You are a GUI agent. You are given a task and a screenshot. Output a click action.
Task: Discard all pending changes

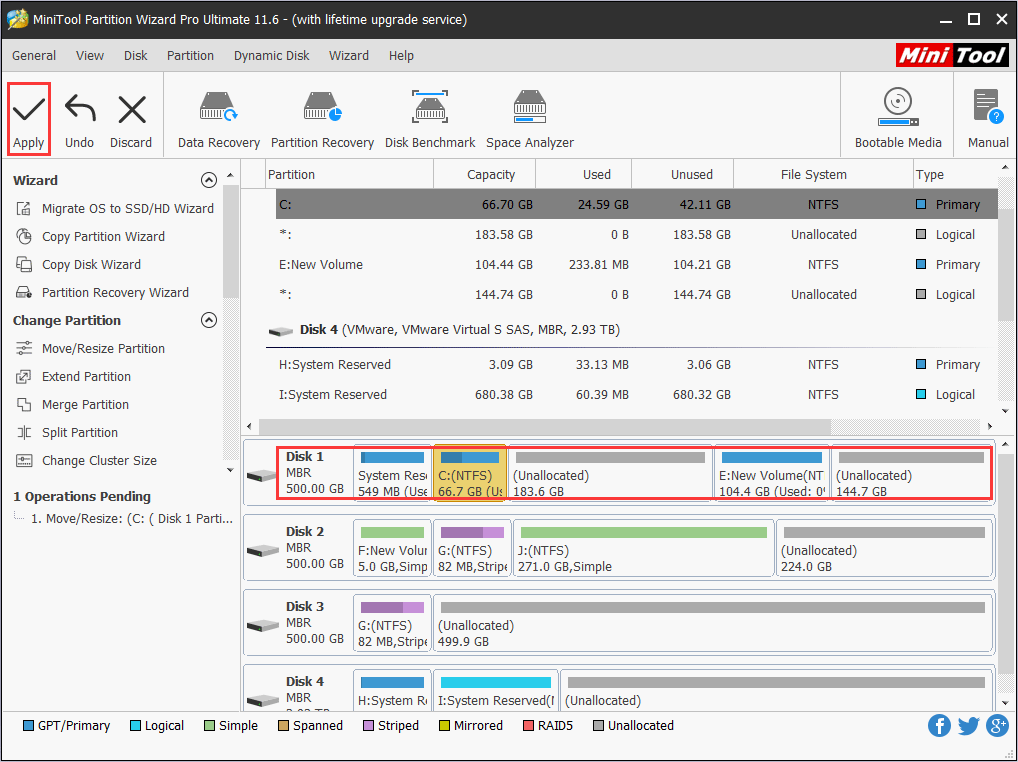pos(130,119)
